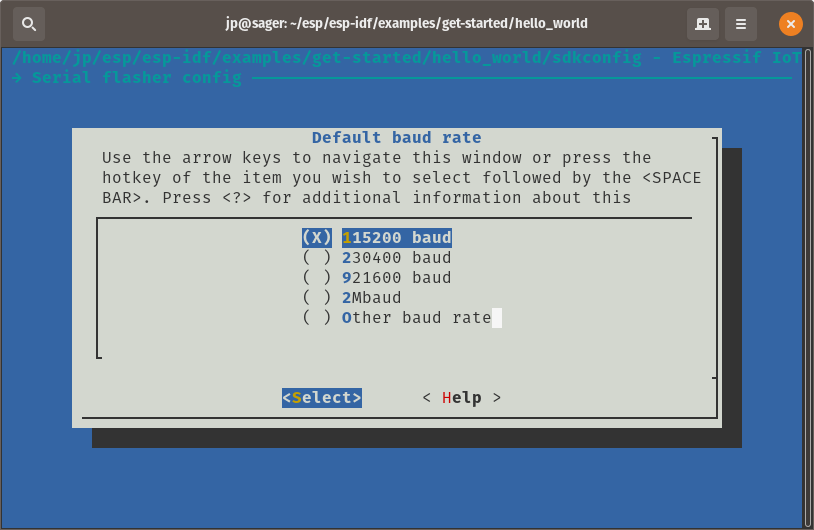
Task: Click the Default baud rate dialog title
Action: [x=397, y=138]
